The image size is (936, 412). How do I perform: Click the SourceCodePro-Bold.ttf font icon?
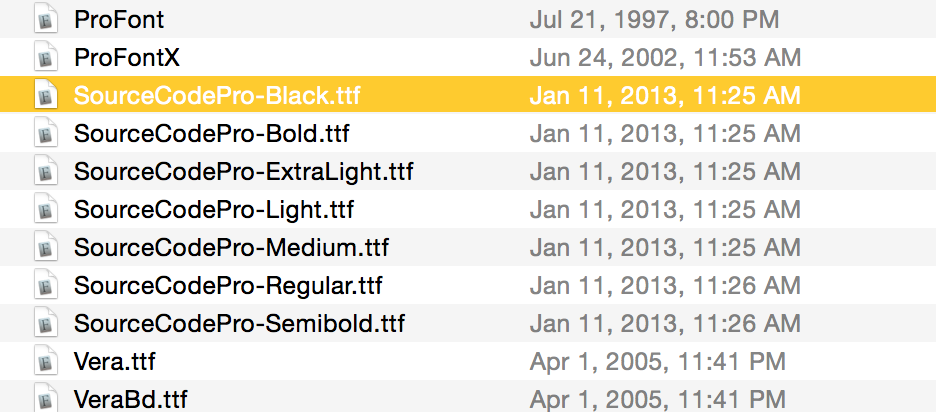click(x=46, y=133)
